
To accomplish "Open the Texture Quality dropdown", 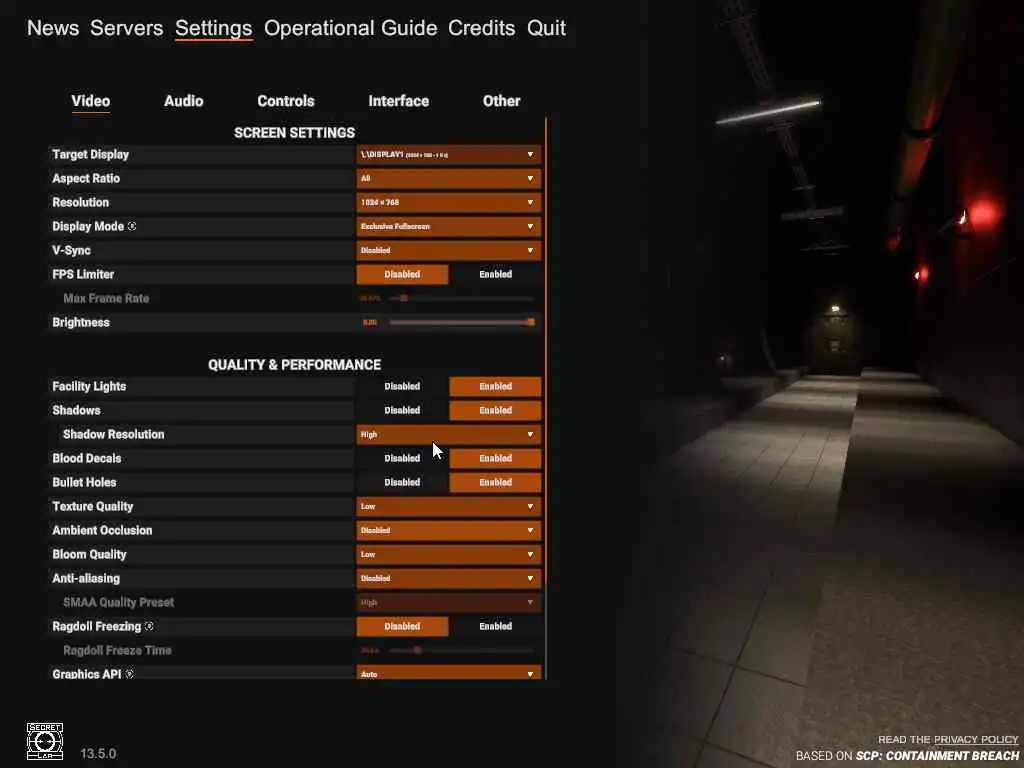I will 449,506.
